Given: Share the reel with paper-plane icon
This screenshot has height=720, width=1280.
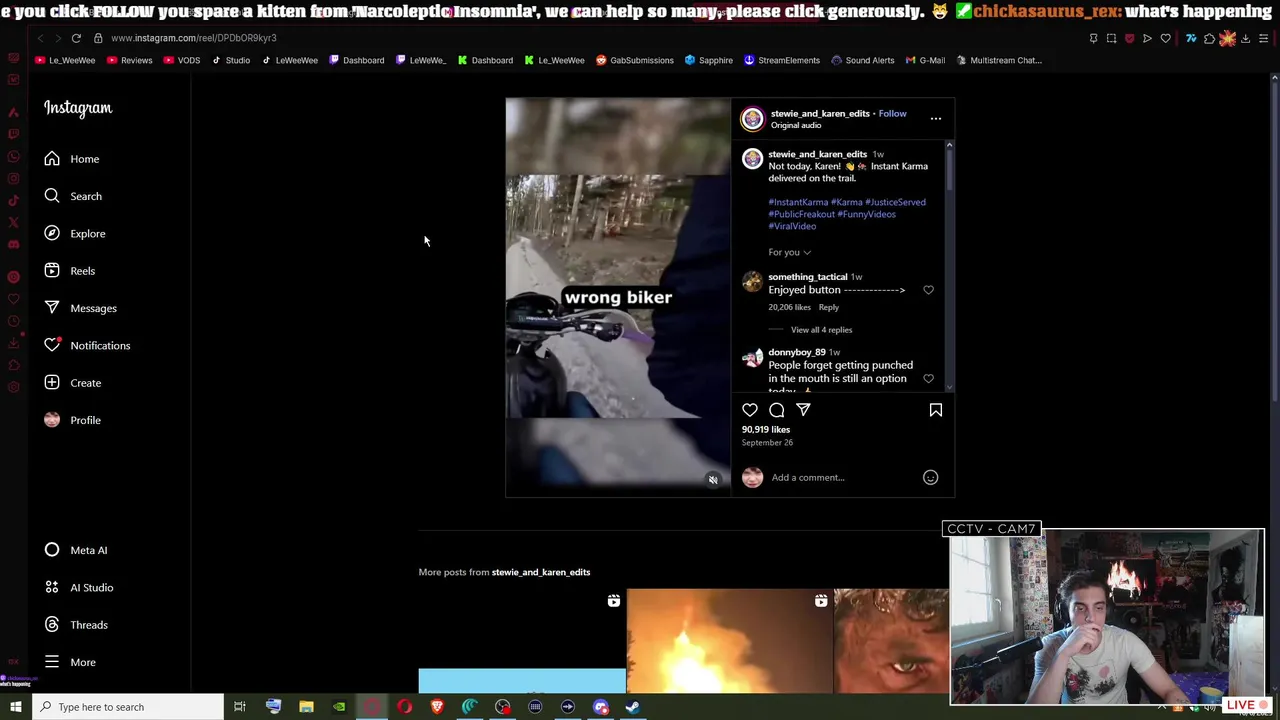Looking at the screenshot, I should [x=803, y=410].
